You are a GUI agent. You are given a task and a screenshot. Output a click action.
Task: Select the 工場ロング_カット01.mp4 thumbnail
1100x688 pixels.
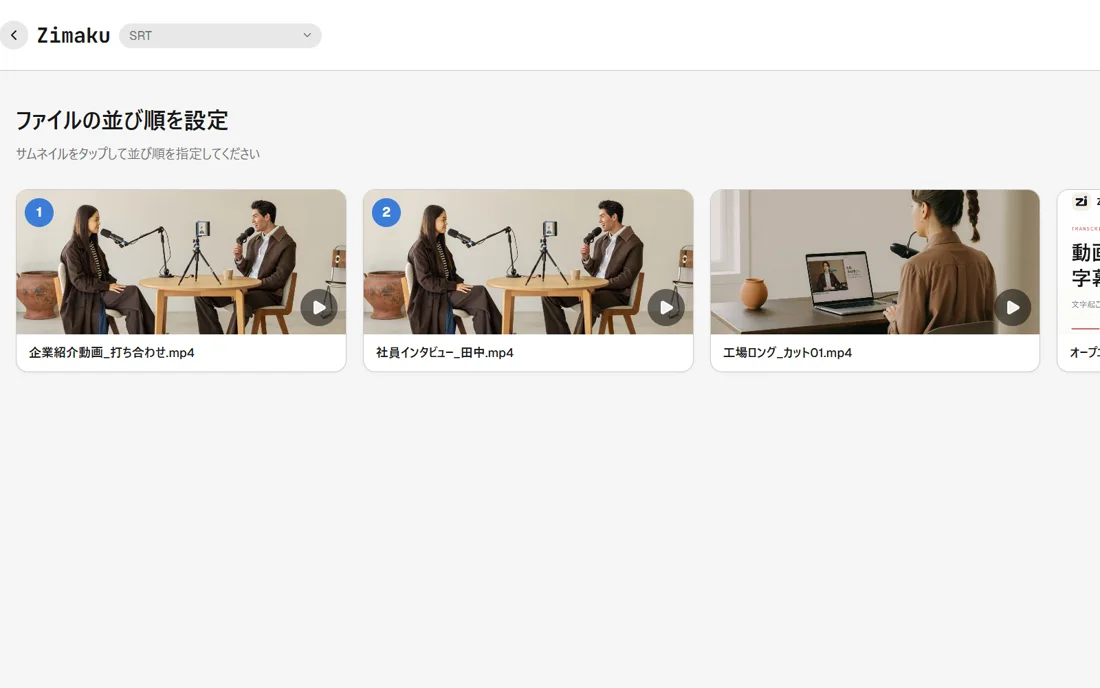875,262
